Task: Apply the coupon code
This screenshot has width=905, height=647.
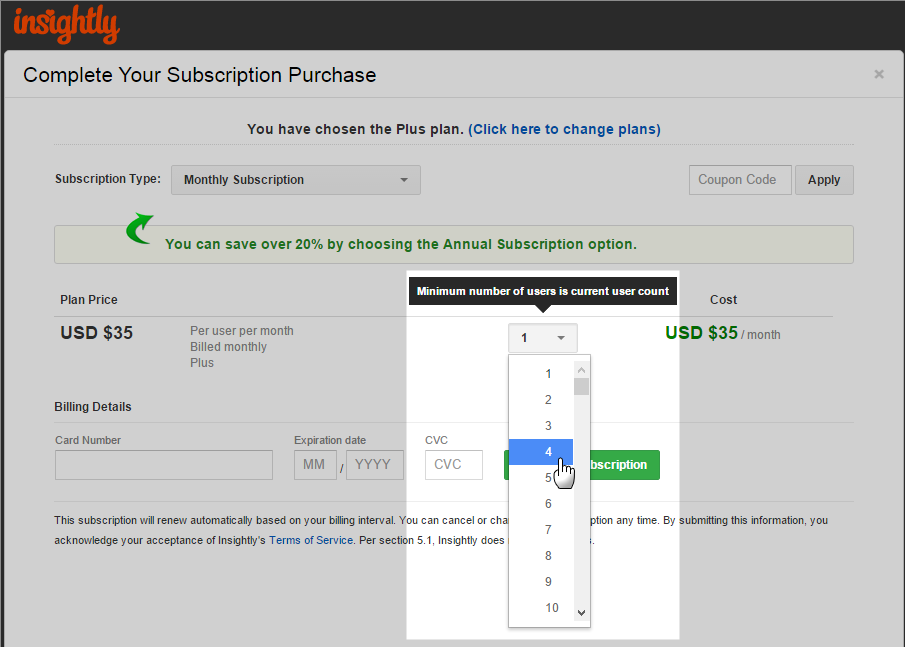Action: click(x=824, y=180)
